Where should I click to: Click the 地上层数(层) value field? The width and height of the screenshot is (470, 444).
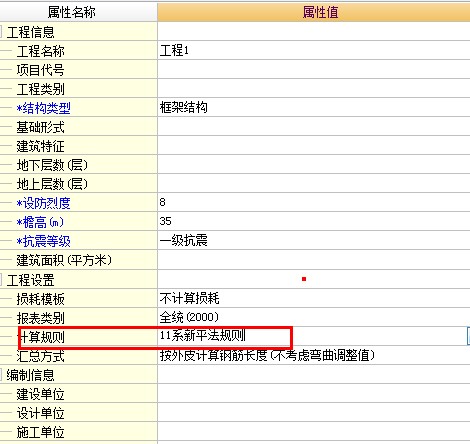(x=314, y=184)
